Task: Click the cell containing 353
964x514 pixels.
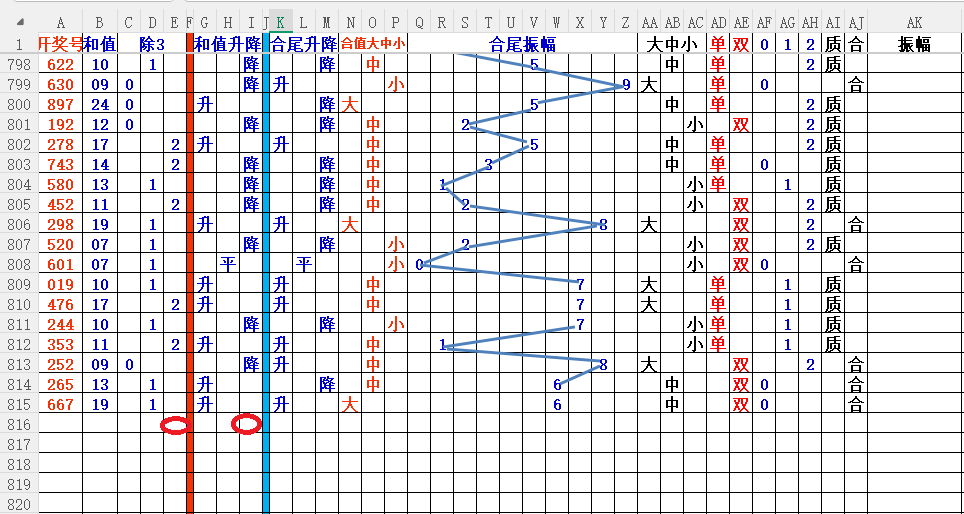Action: coord(60,344)
